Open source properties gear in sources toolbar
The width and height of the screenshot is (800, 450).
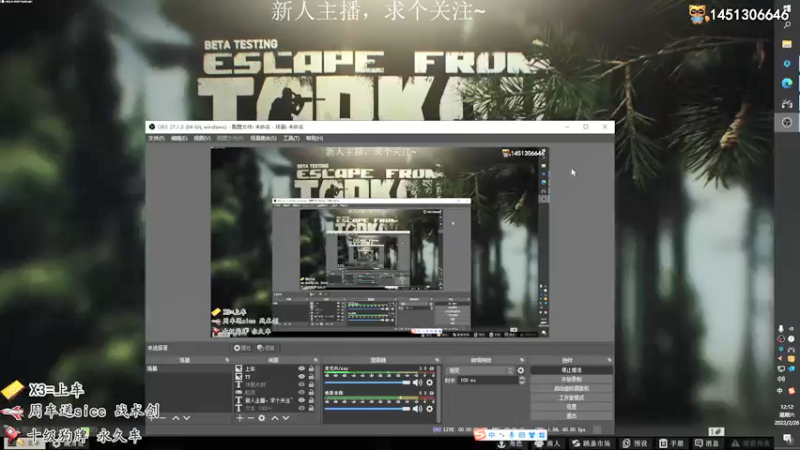(262, 418)
